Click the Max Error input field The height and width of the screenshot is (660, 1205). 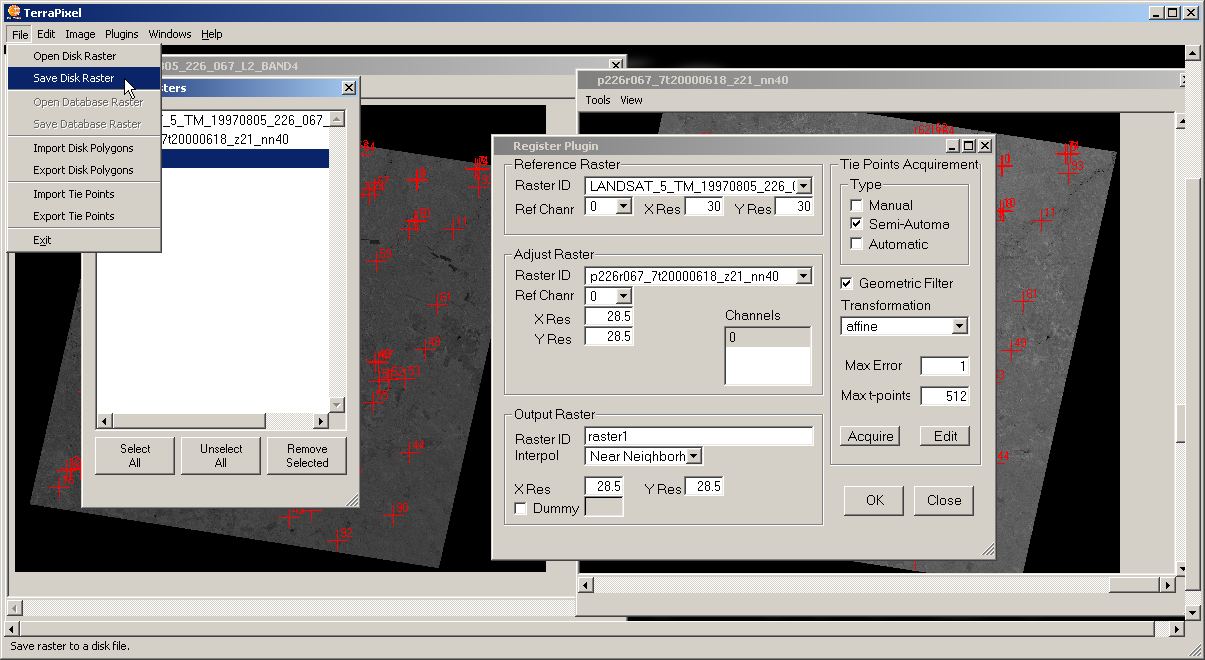coord(944,366)
